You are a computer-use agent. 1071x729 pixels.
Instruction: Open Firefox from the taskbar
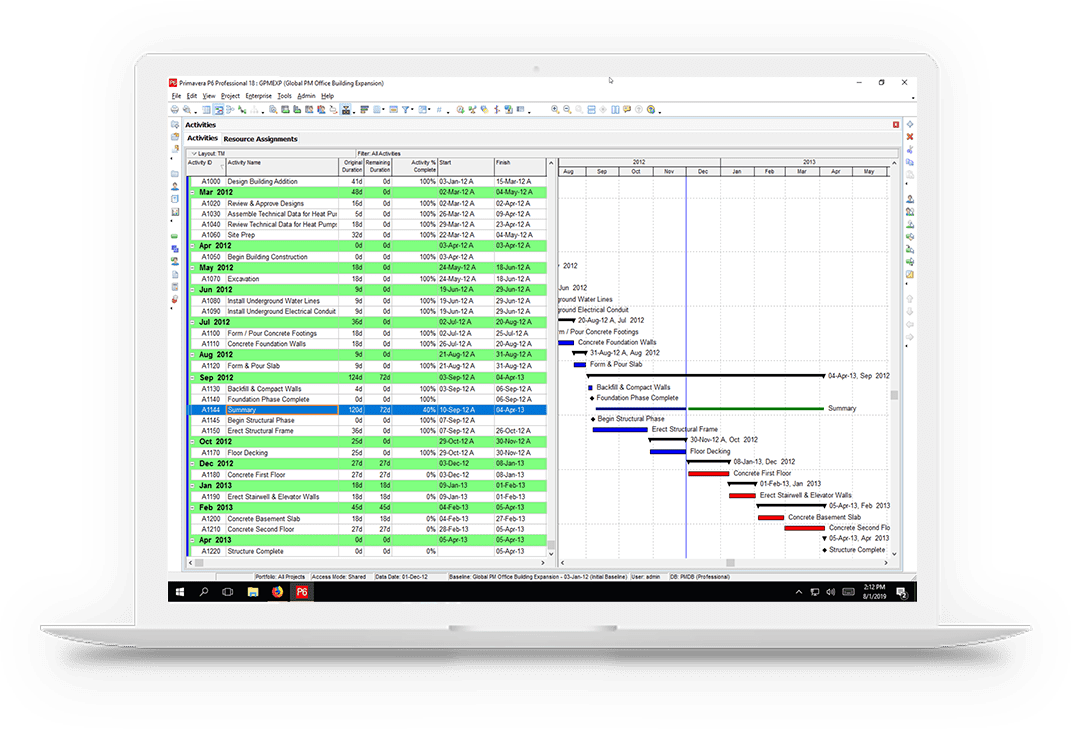click(277, 592)
